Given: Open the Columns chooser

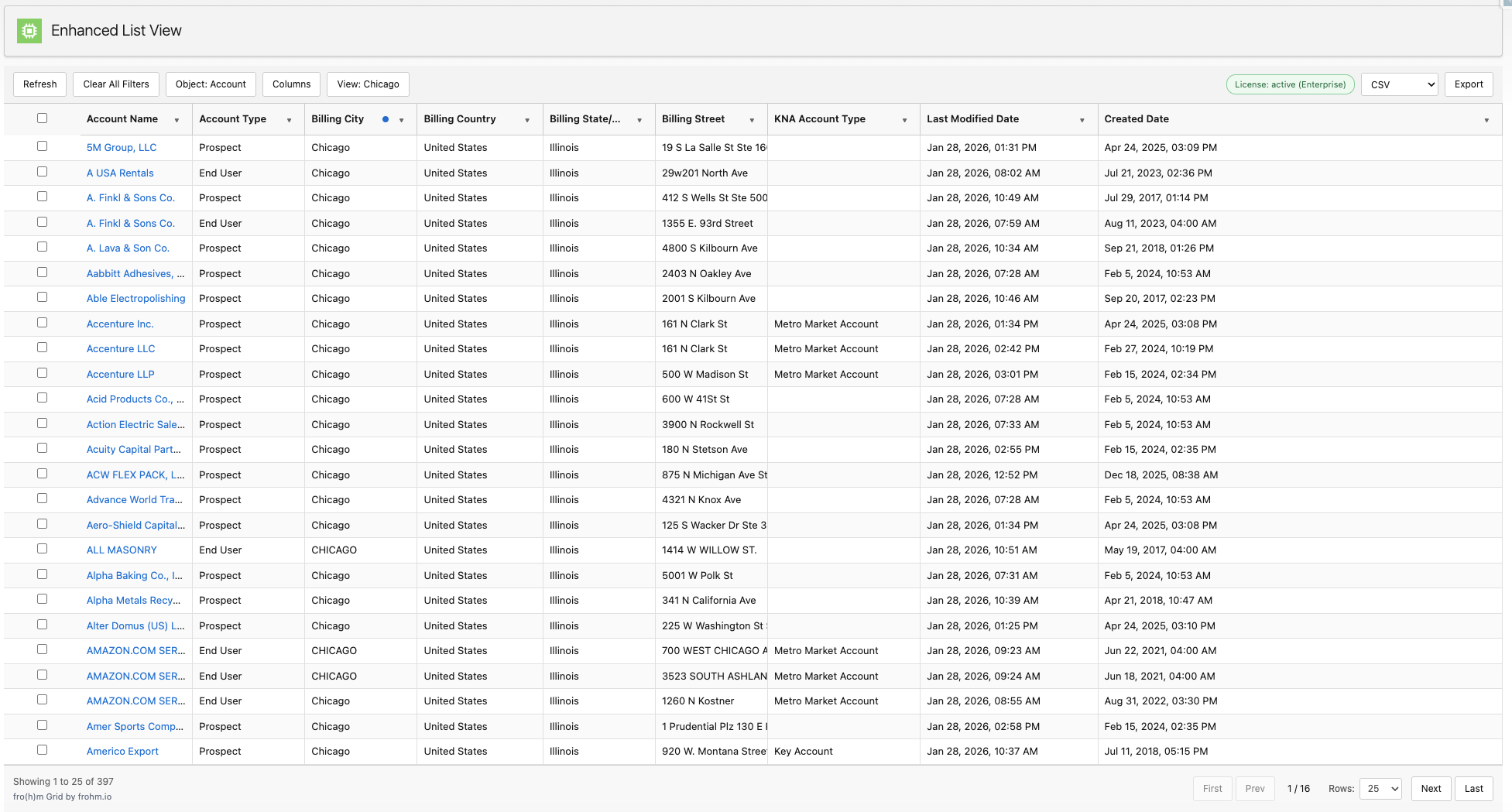Looking at the screenshot, I should click(291, 84).
